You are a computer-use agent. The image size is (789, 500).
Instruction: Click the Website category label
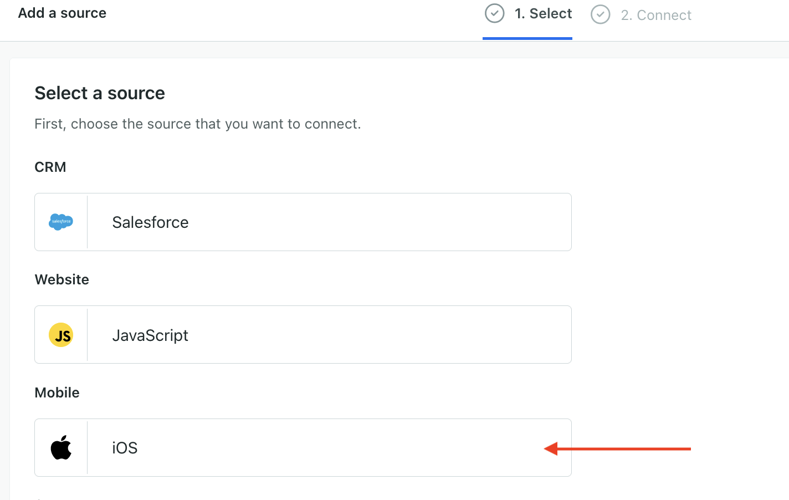(x=62, y=280)
